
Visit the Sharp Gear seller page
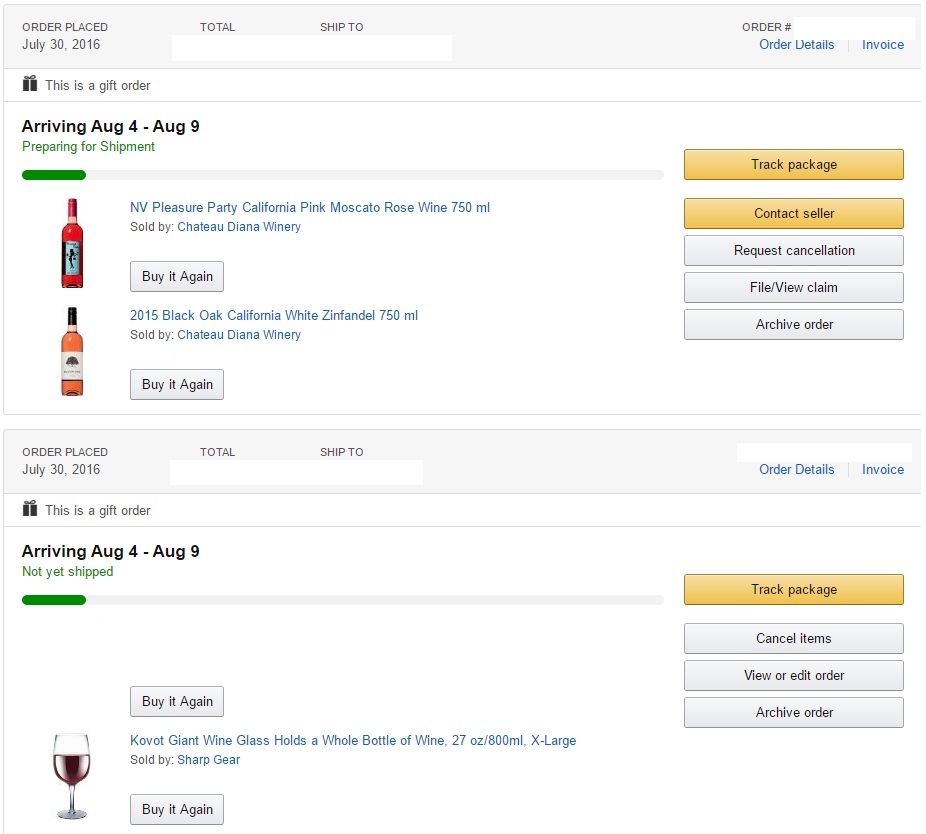[208, 759]
